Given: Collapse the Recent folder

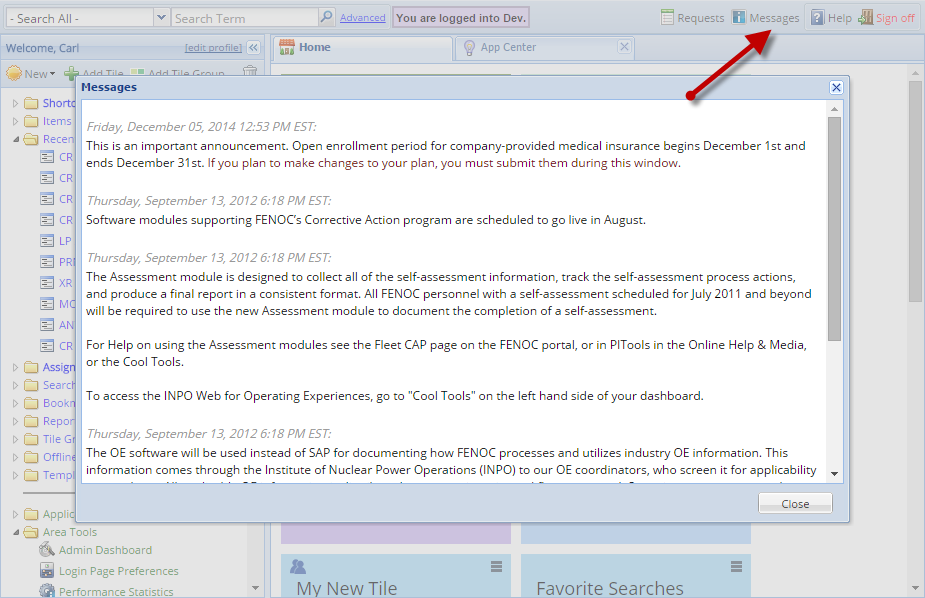Looking at the screenshot, I should pos(16,139).
